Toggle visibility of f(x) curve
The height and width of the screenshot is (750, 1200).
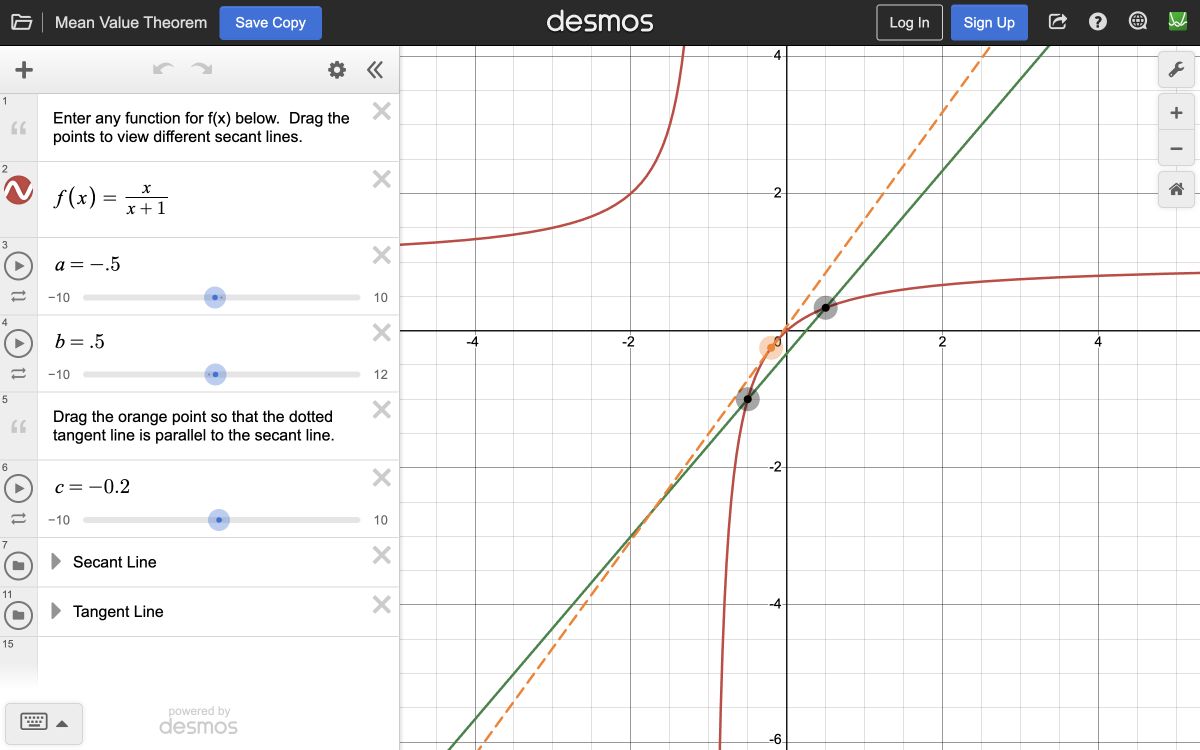(x=19, y=190)
